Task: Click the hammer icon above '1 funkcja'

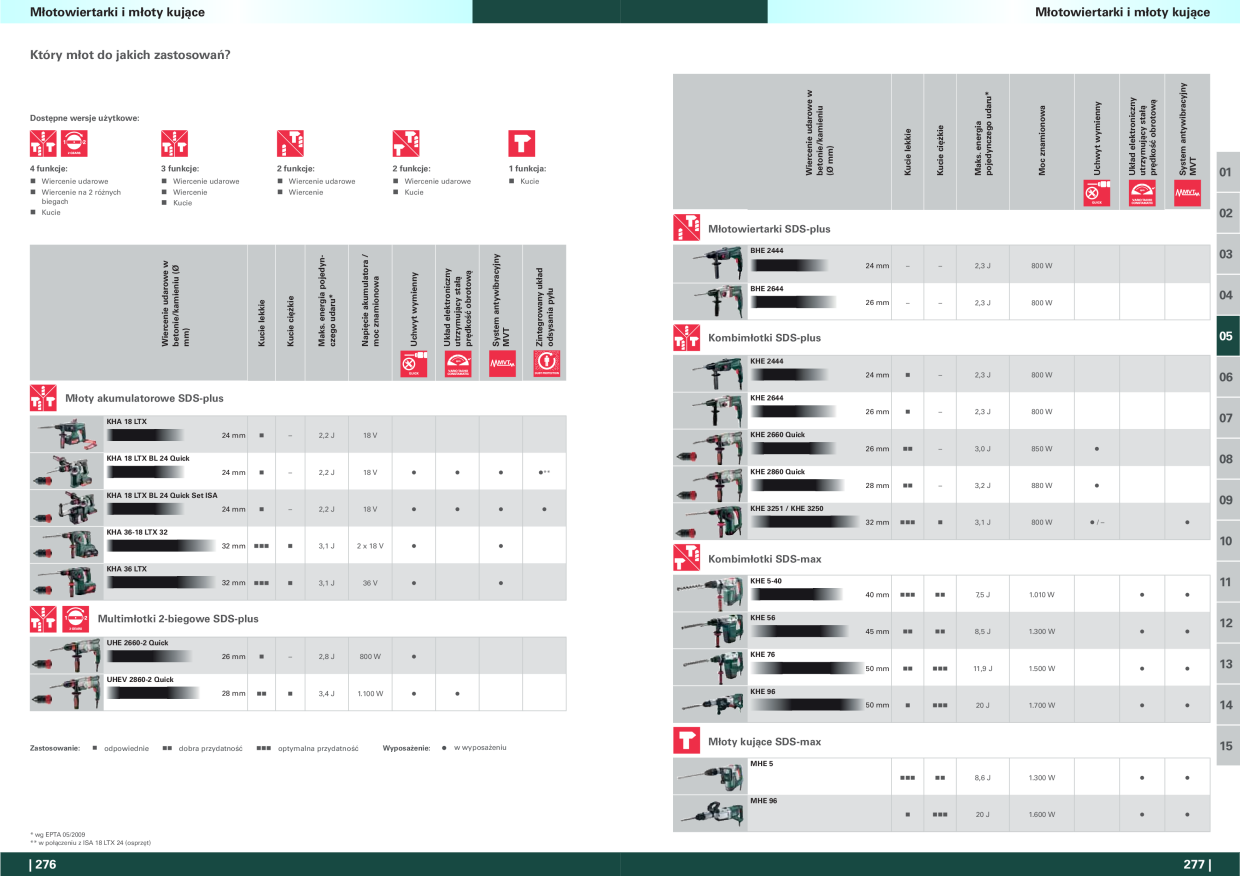Action: tap(522, 143)
